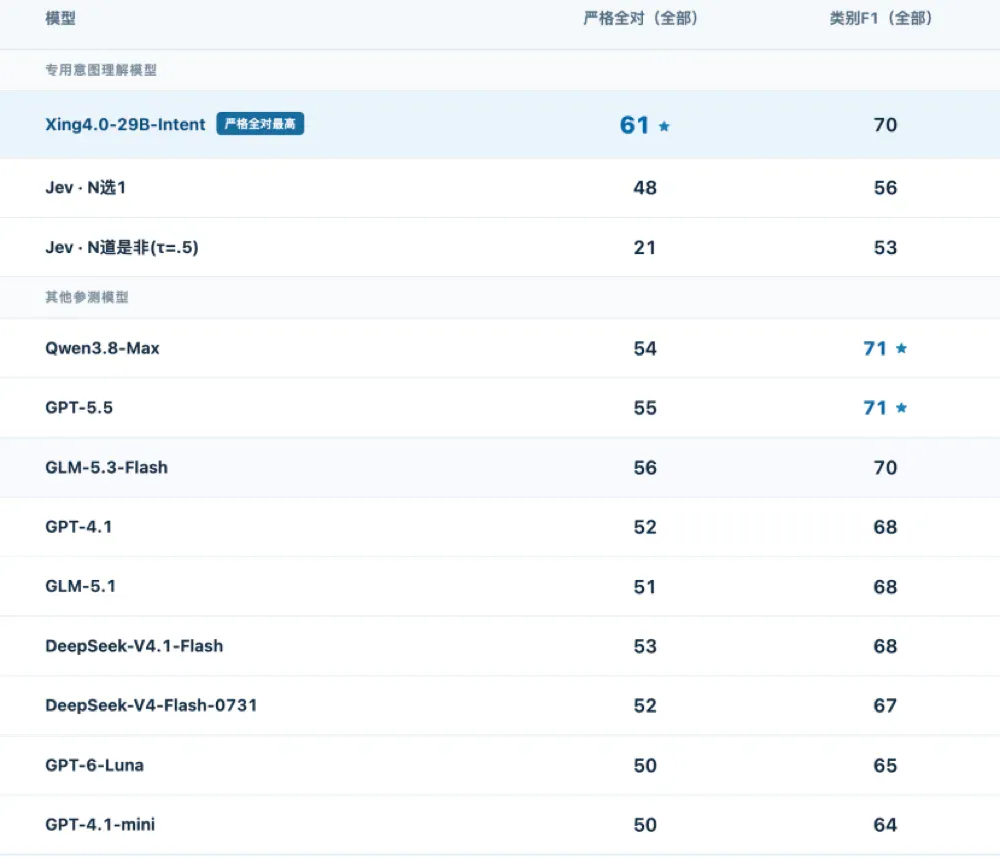This screenshot has width=1000, height=868.
Task: Click the 类别F1（全部） column header
Action: [x=881, y=18]
